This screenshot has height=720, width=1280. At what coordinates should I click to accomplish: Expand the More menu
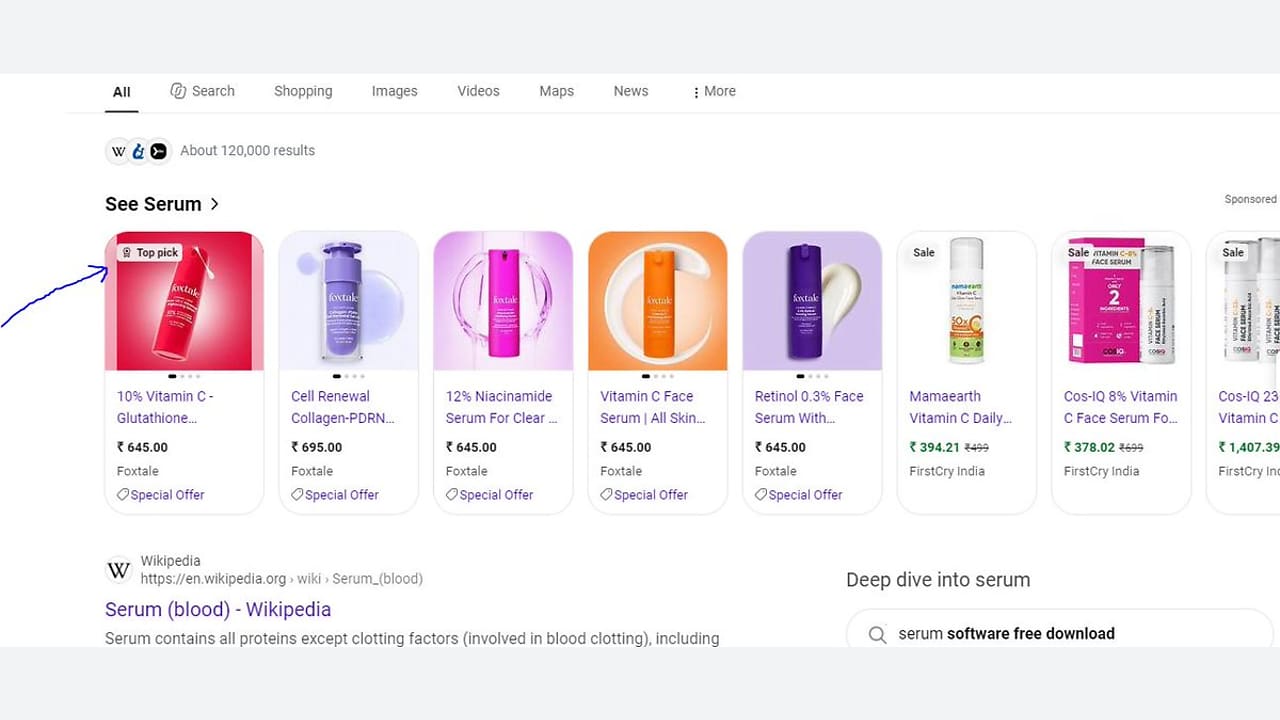pos(714,91)
